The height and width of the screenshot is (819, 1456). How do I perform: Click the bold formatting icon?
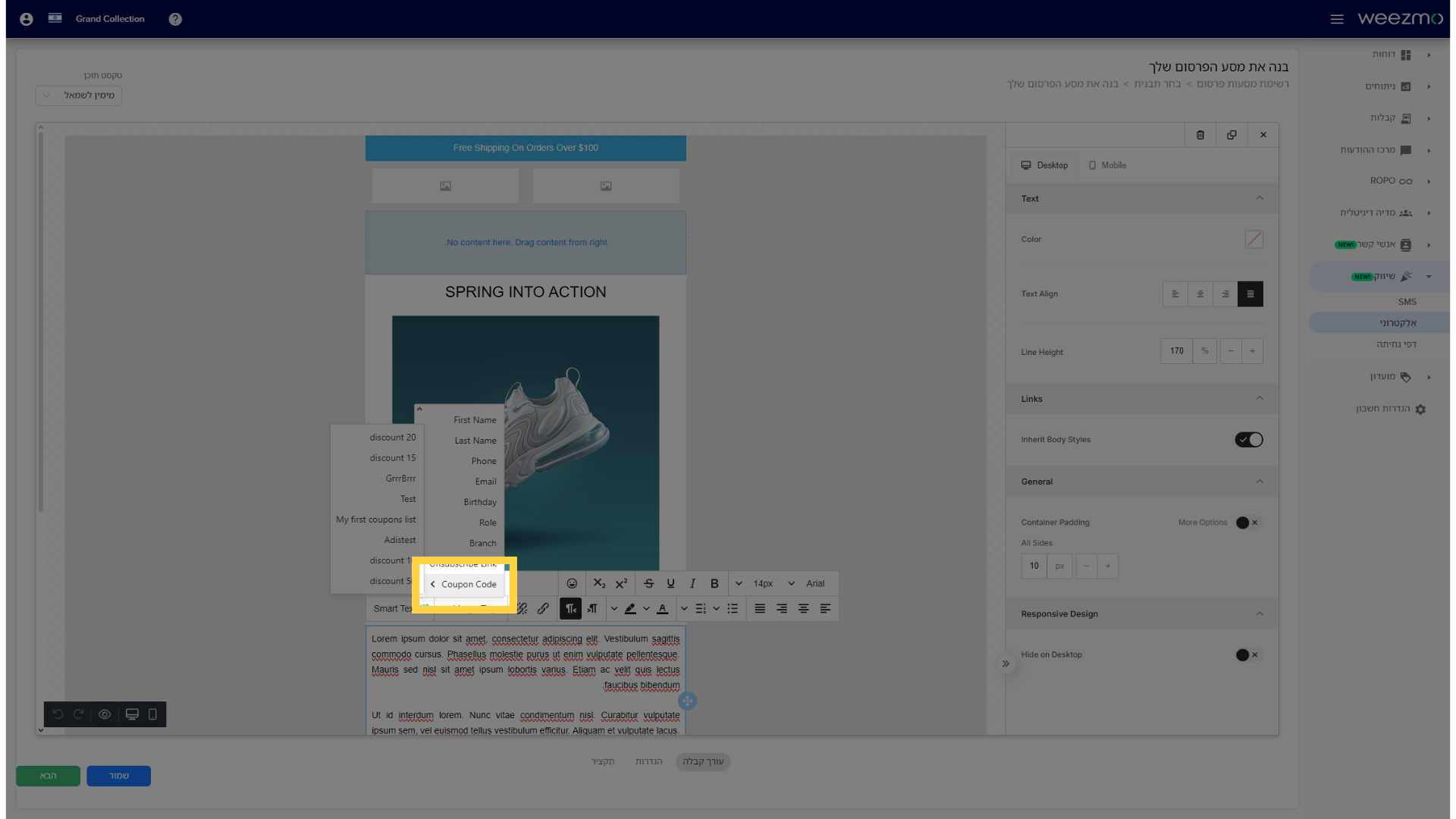pyautogui.click(x=715, y=583)
